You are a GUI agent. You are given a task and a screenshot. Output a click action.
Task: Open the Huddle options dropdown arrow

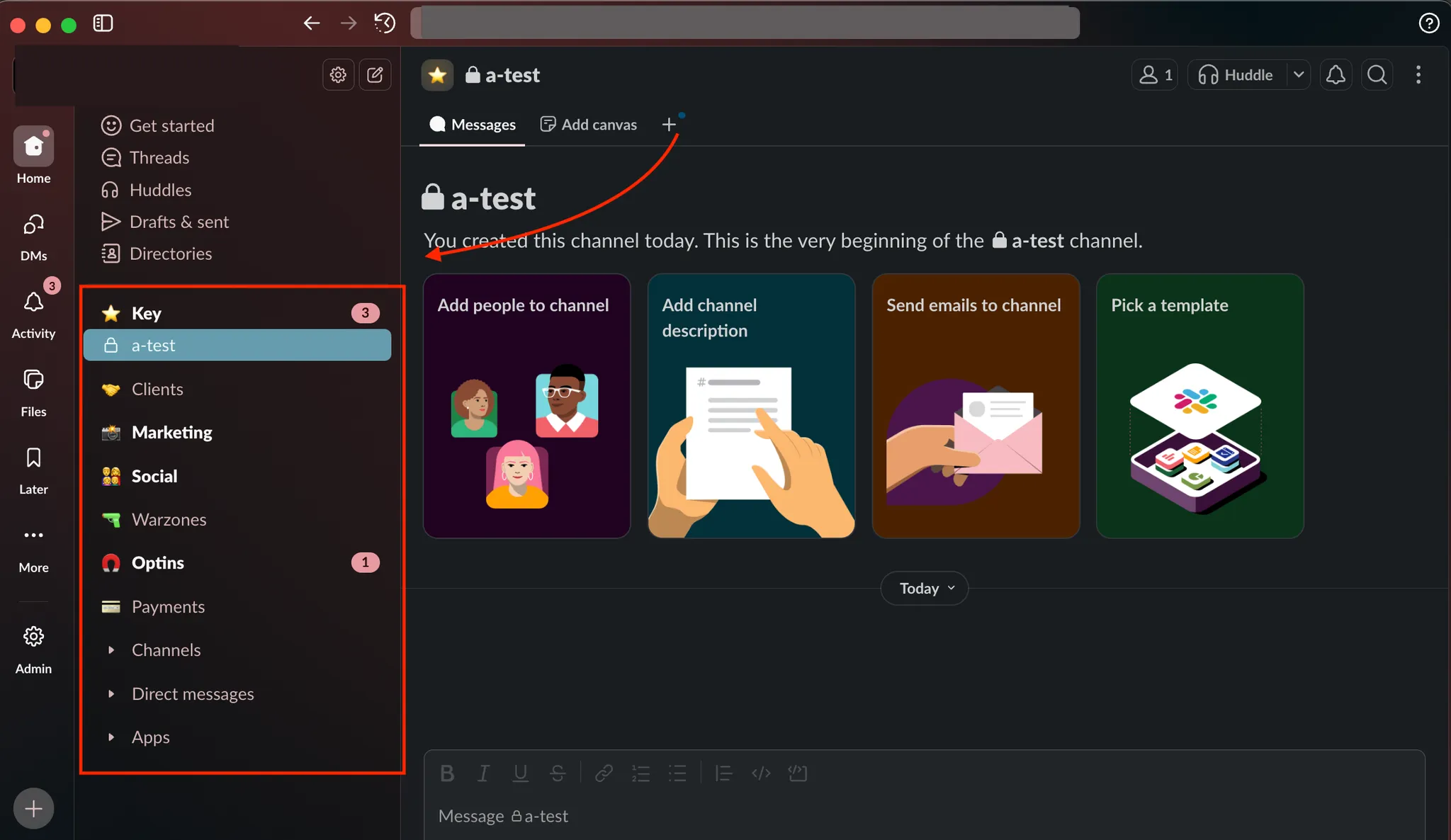[x=1298, y=74]
